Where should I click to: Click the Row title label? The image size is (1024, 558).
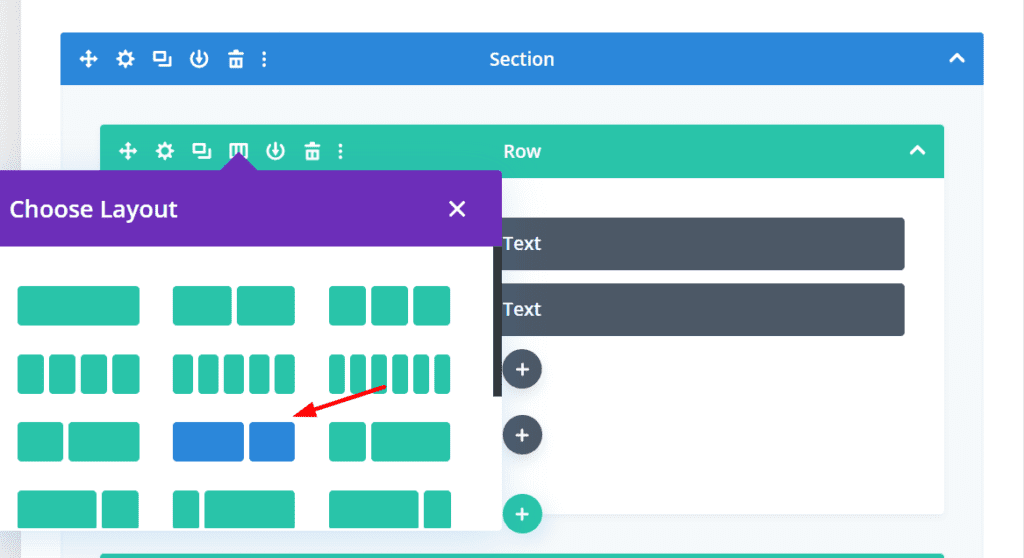coord(522,152)
